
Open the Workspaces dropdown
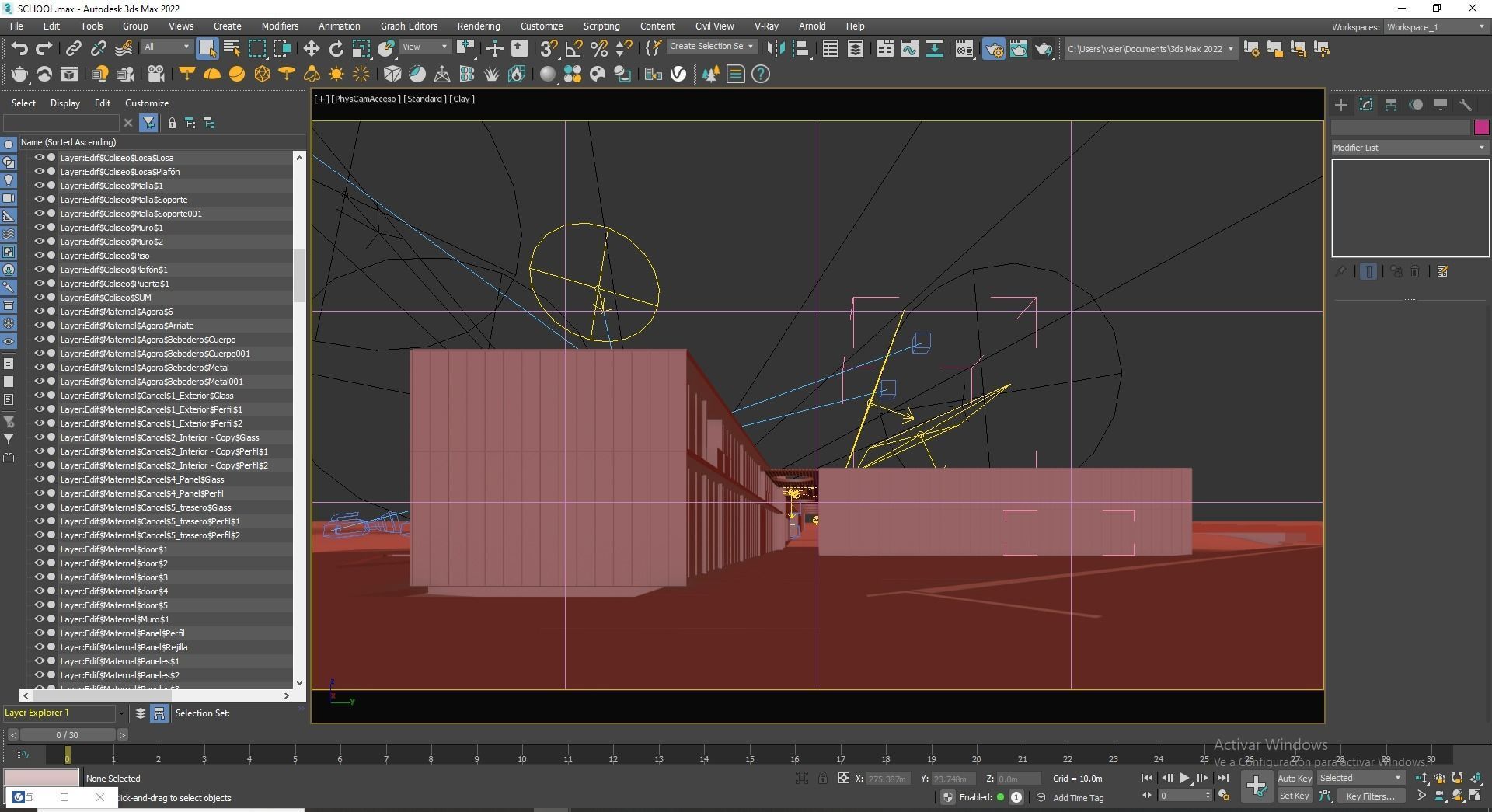(x=1436, y=27)
